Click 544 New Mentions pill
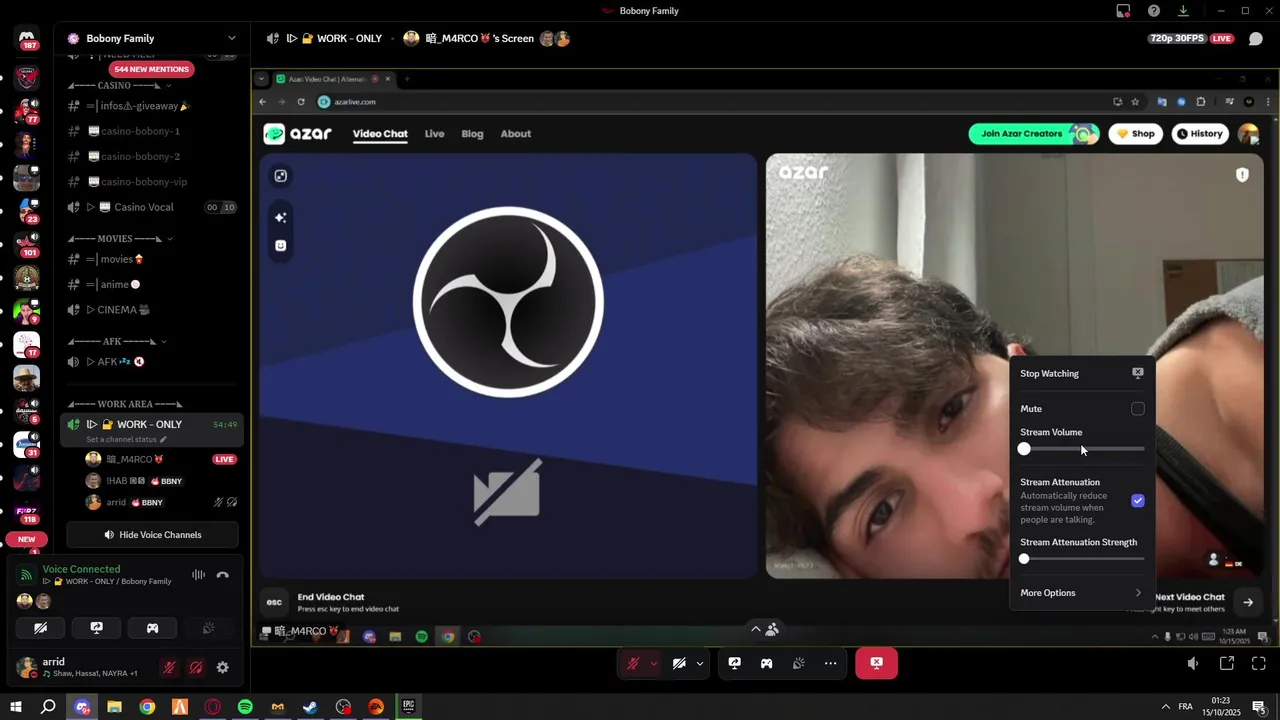 coord(152,69)
